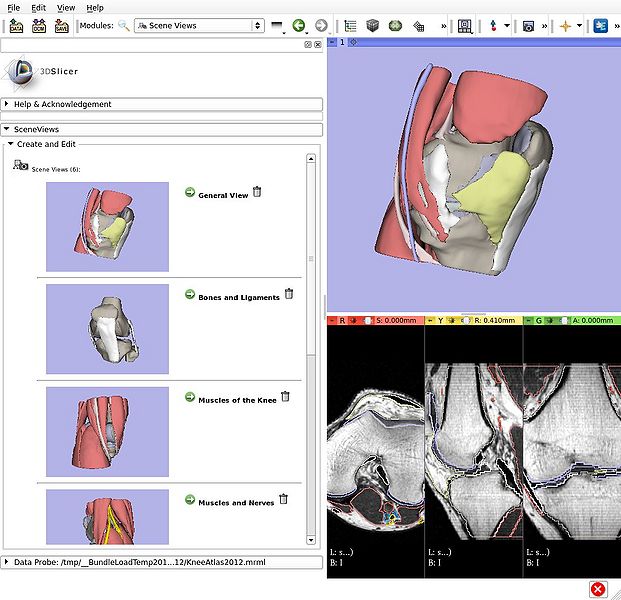Restore Muscles of the Knee scene view
The width and height of the screenshot is (621, 600).
[190, 397]
